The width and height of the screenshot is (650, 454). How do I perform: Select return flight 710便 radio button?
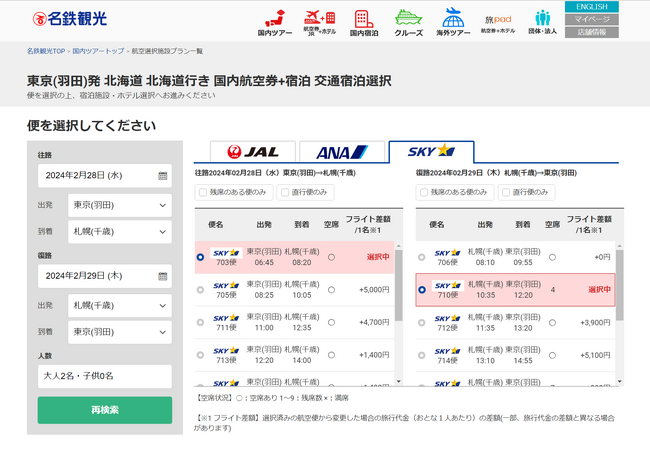pyautogui.click(x=422, y=290)
